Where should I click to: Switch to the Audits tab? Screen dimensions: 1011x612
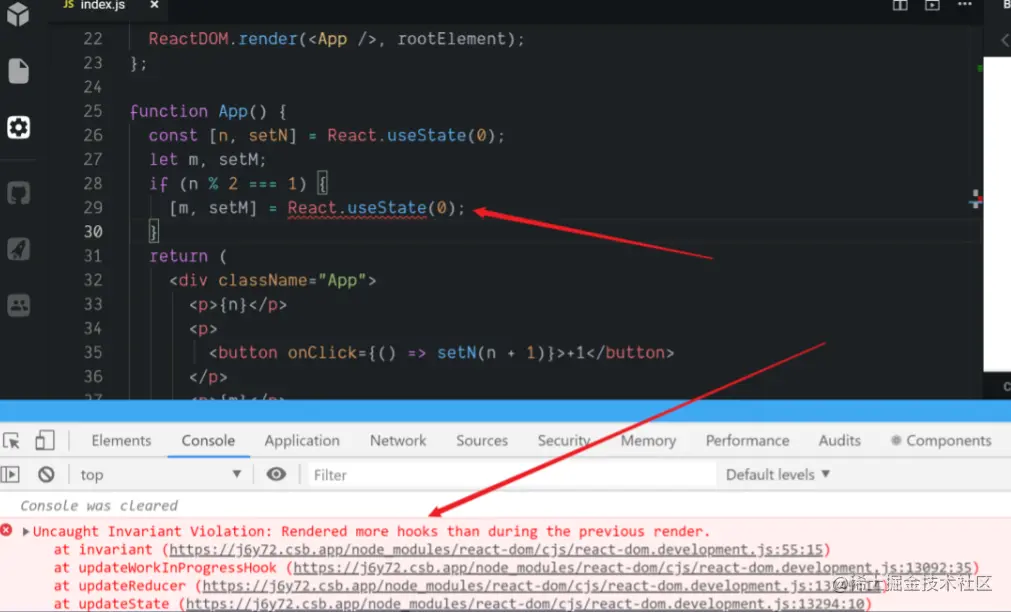[x=839, y=440]
